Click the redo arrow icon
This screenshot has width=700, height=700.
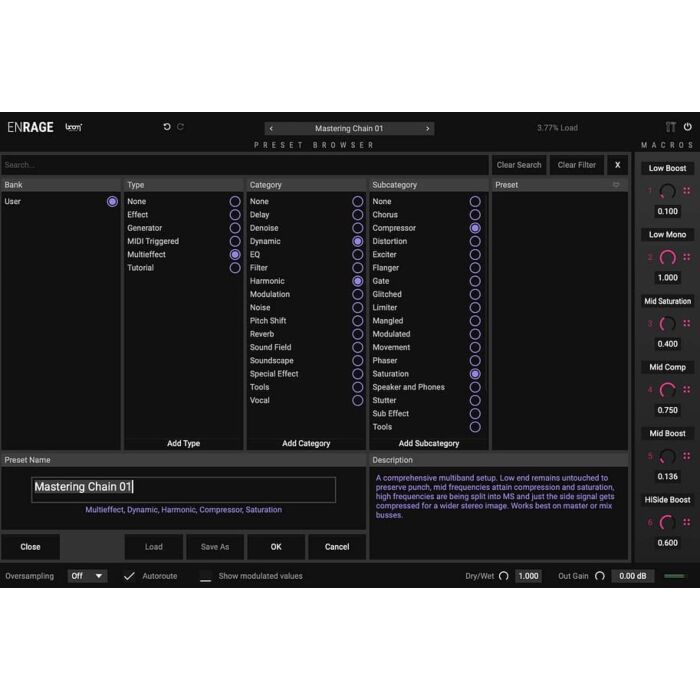coord(180,127)
